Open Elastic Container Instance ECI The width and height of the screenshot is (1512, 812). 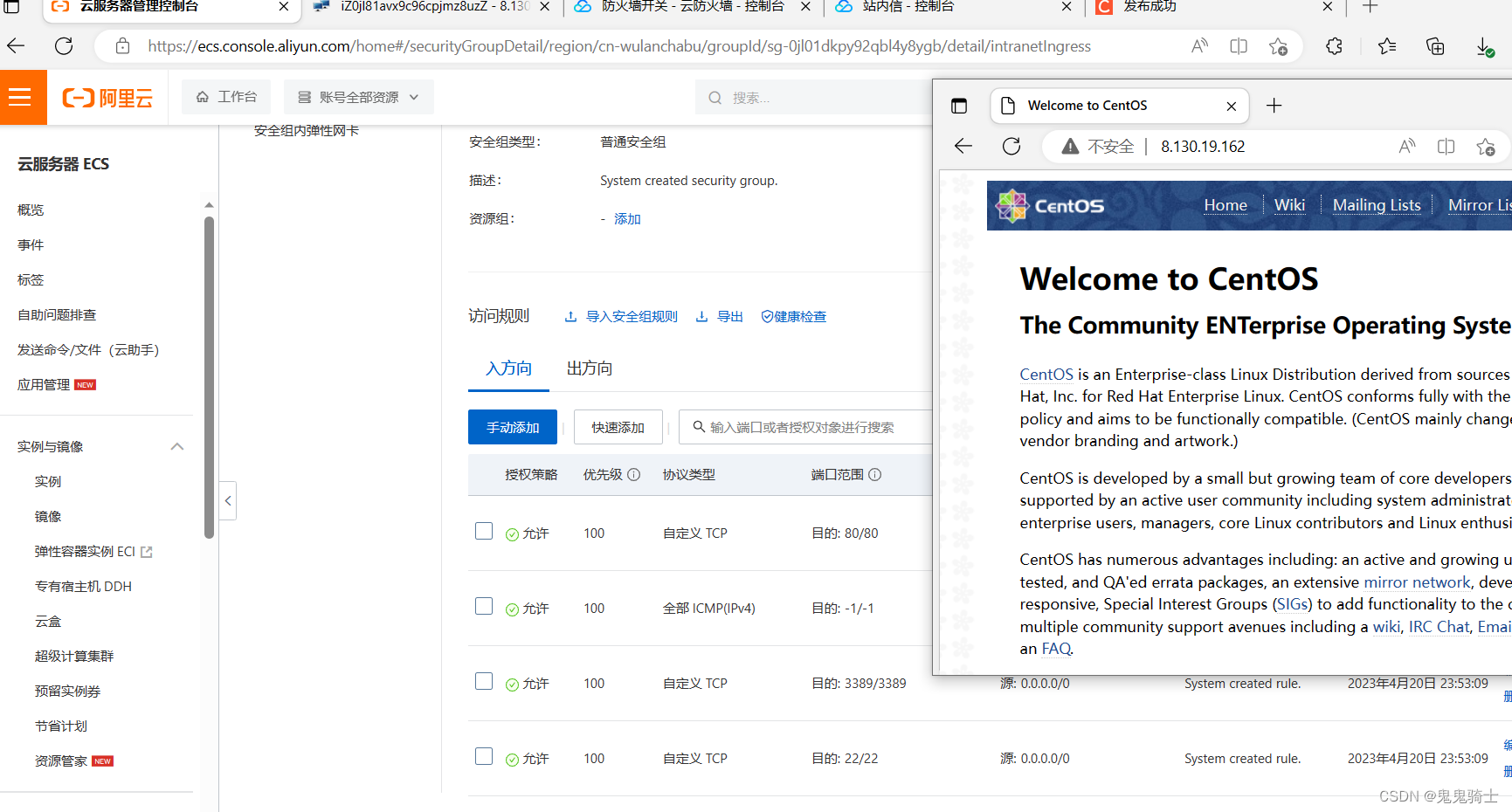93,552
